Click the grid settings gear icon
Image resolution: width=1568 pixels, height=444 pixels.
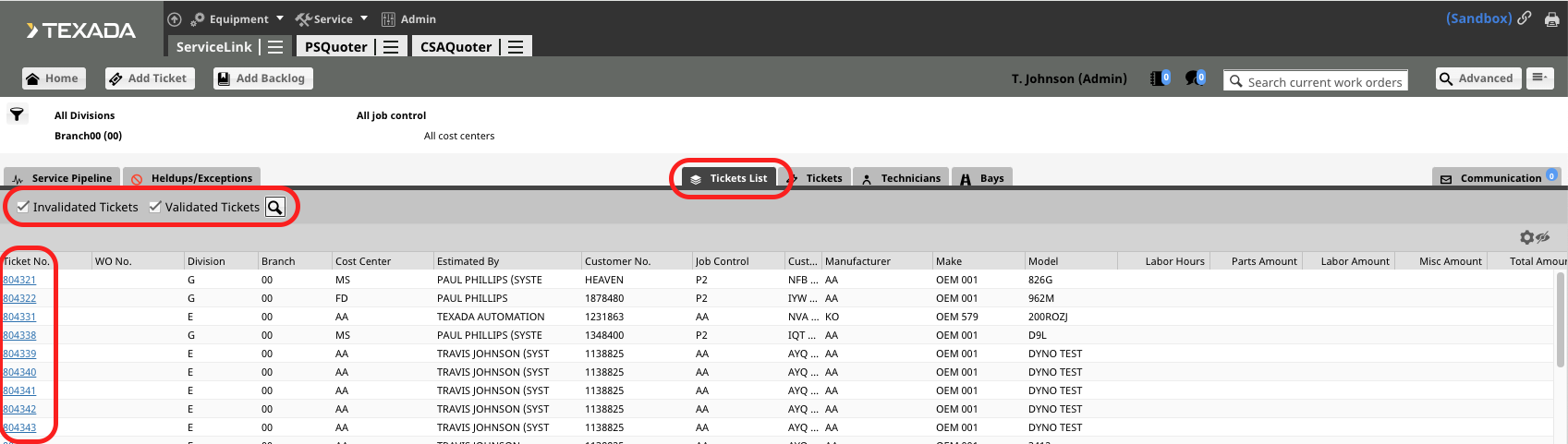click(x=1526, y=237)
